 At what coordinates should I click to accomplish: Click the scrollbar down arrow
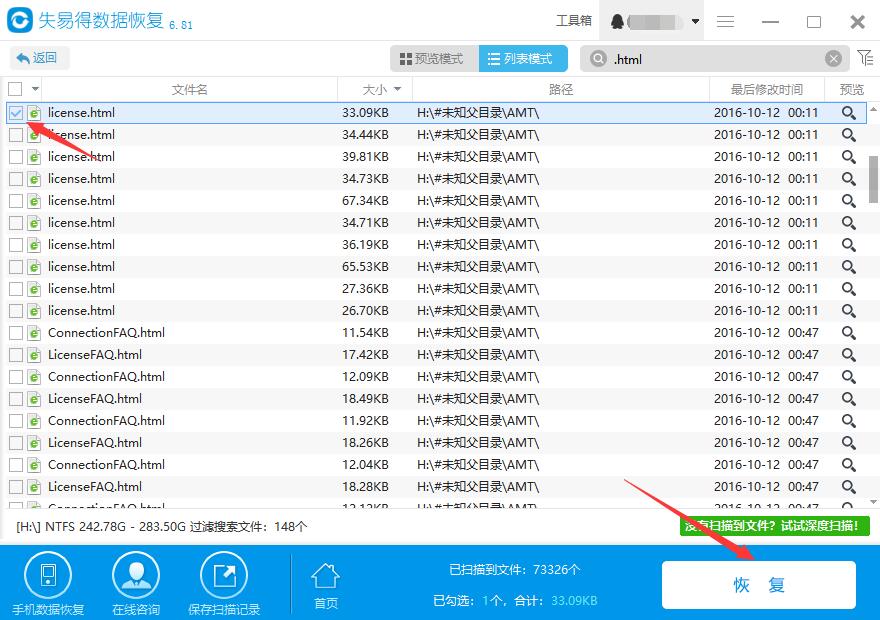873,502
